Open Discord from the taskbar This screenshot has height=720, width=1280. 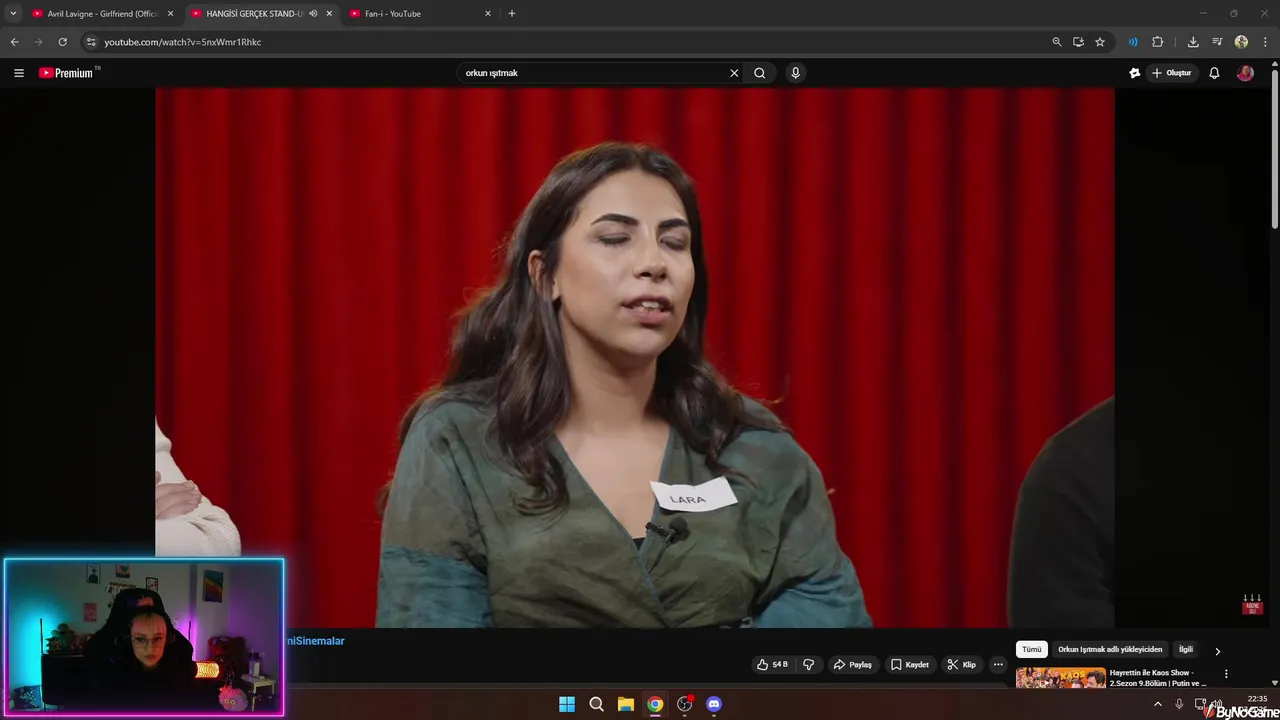[x=714, y=704]
